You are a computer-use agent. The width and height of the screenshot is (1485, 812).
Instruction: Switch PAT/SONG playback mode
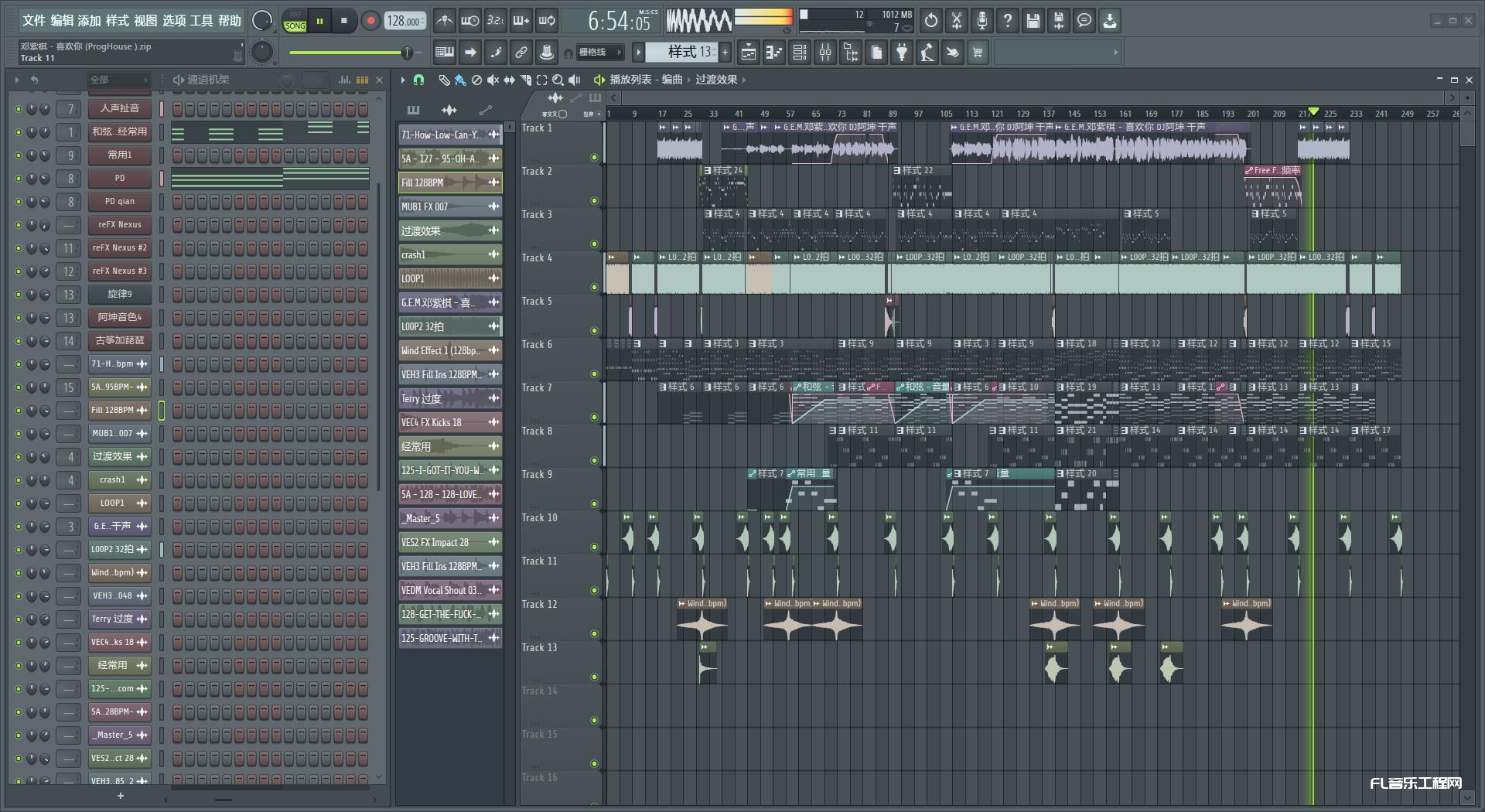pyautogui.click(x=295, y=21)
